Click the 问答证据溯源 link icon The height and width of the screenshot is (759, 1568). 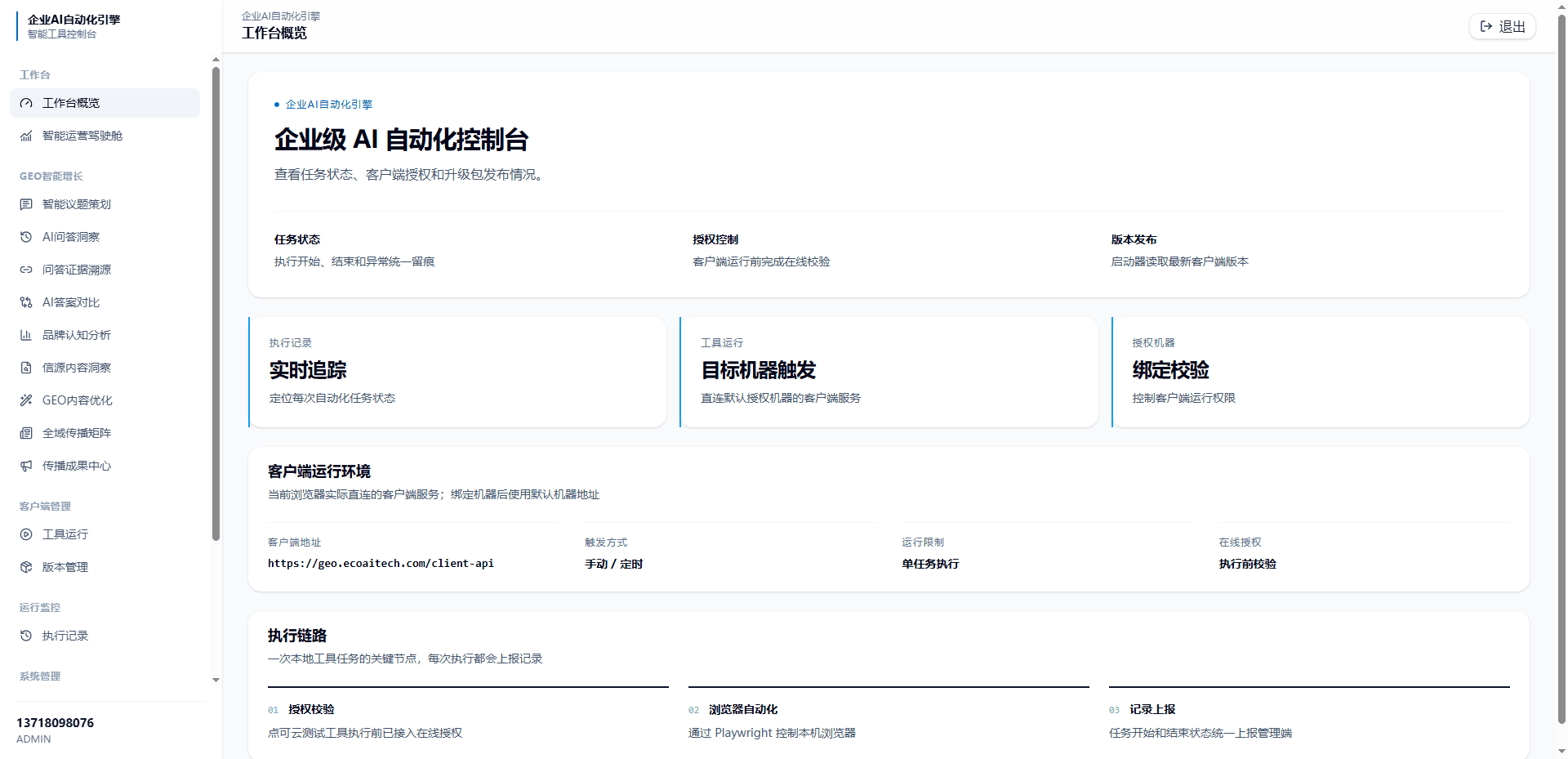(26, 270)
